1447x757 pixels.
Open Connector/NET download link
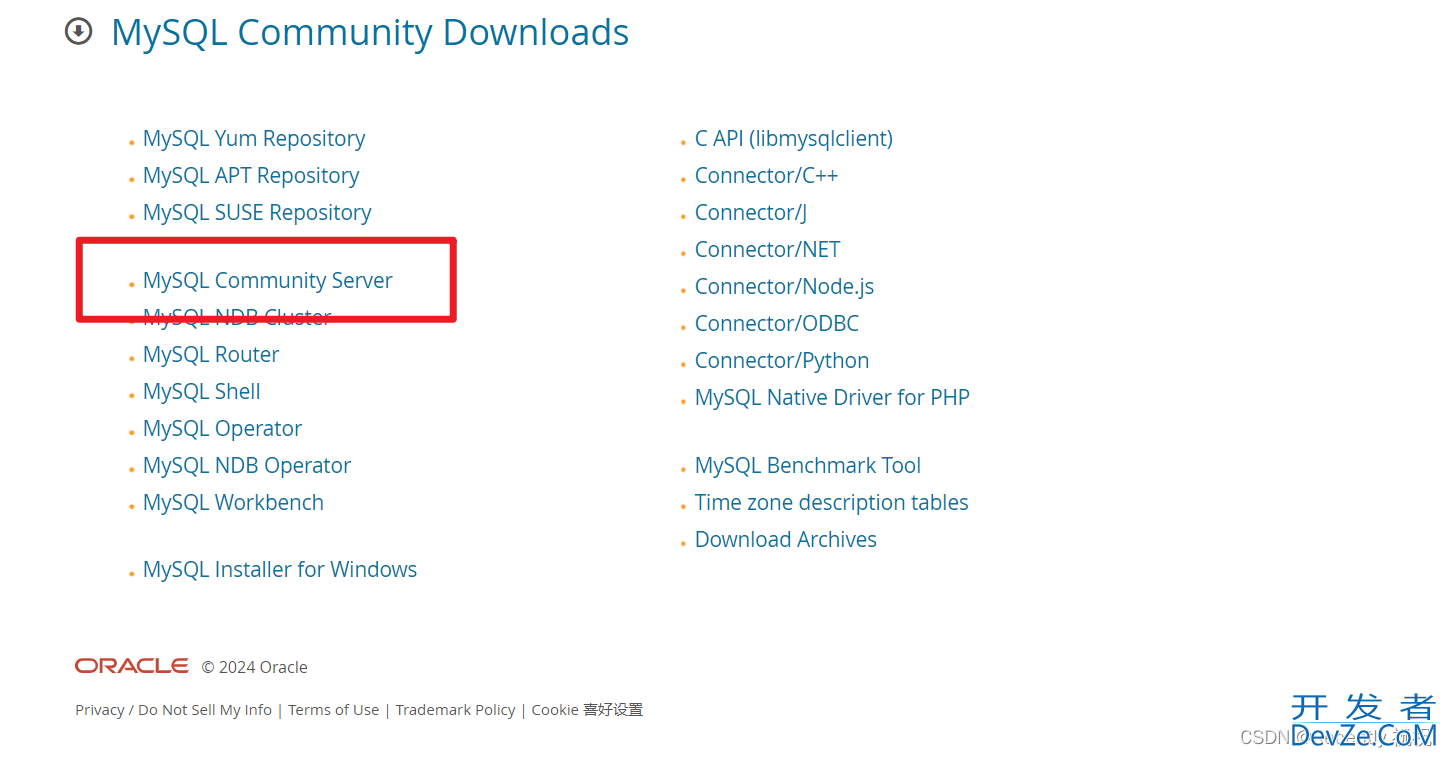pyautogui.click(x=767, y=249)
